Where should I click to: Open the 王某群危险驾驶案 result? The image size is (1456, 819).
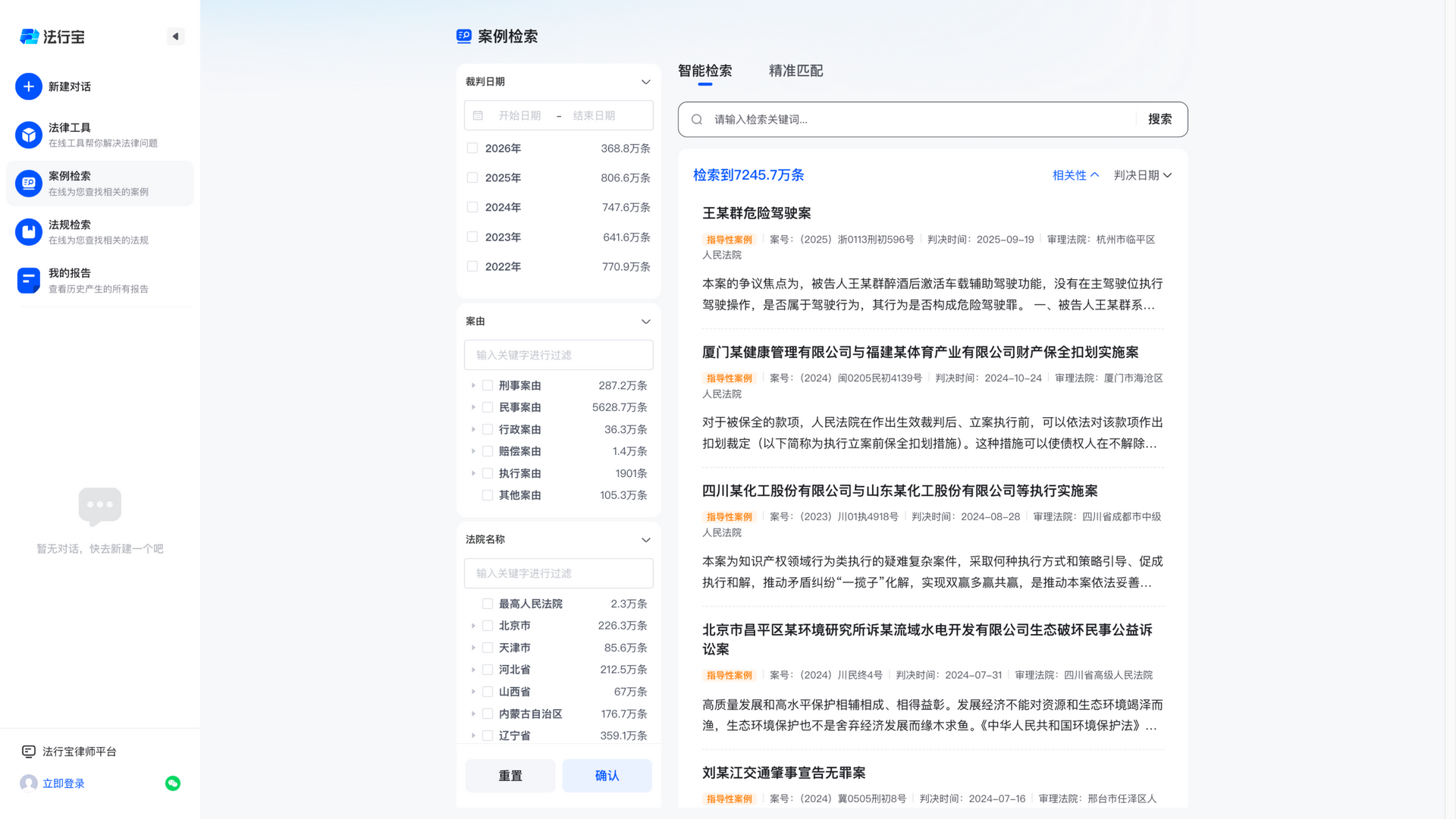click(x=756, y=213)
